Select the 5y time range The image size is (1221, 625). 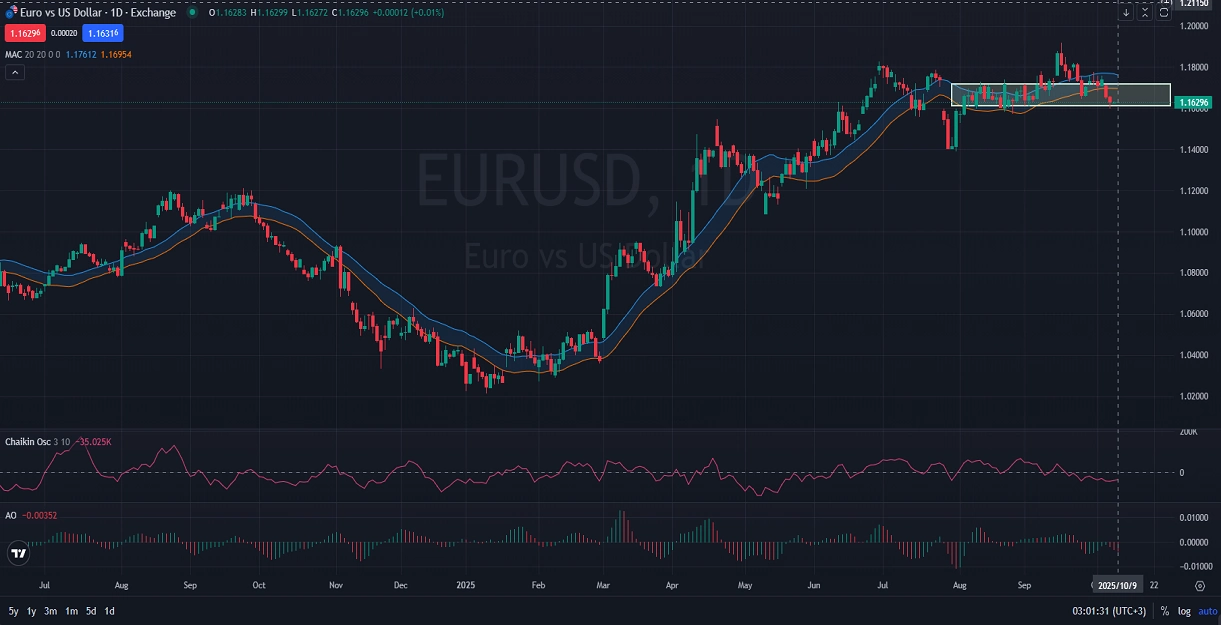(x=14, y=610)
